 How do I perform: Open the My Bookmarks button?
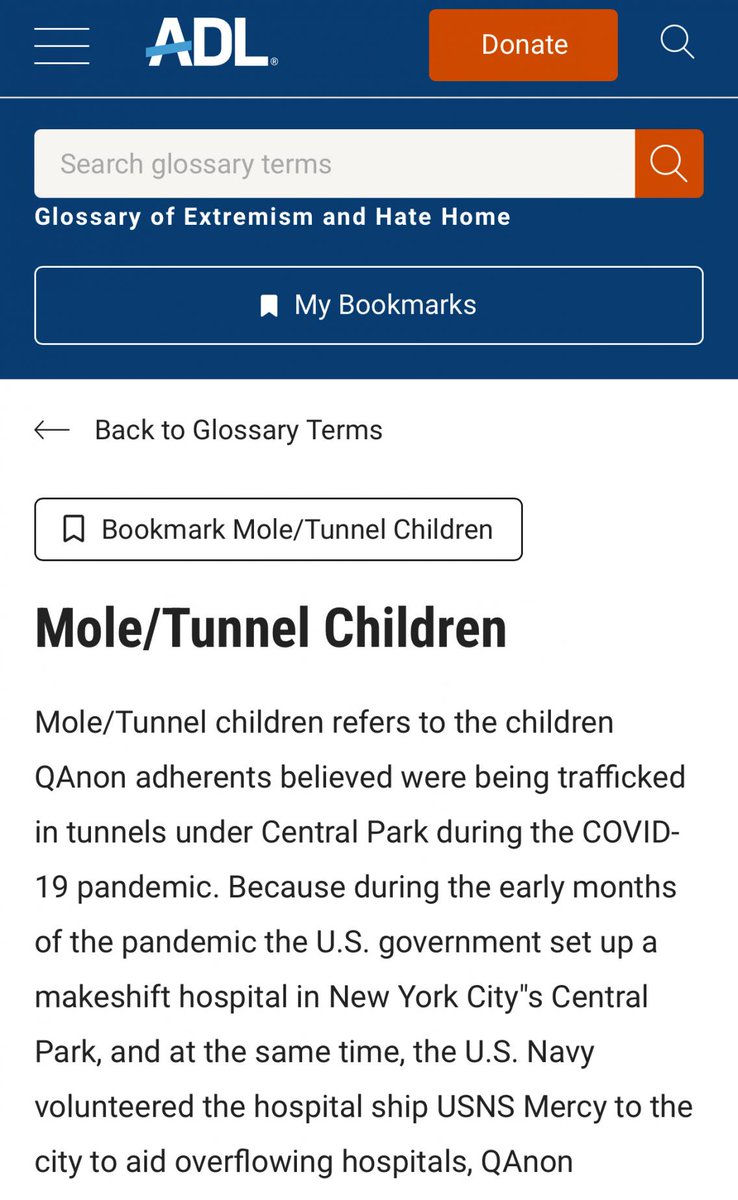(x=369, y=305)
